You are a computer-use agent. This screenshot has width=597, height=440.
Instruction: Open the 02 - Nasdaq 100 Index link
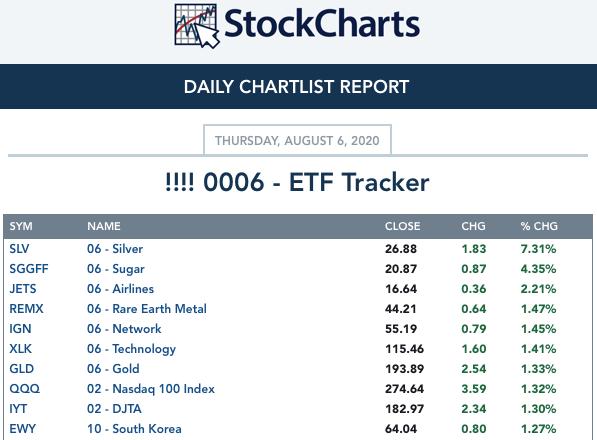151,389
